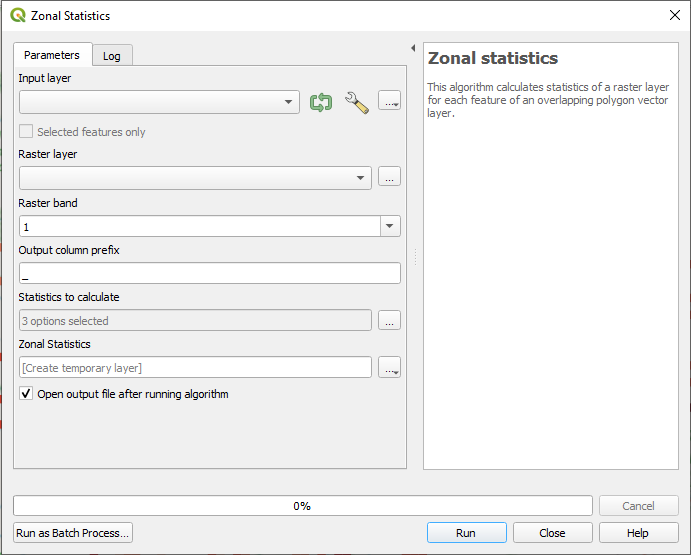Viewport: 691px width, 555px height.
Task: Click the Output column prefix field
Action: click(x=210, y=273)
